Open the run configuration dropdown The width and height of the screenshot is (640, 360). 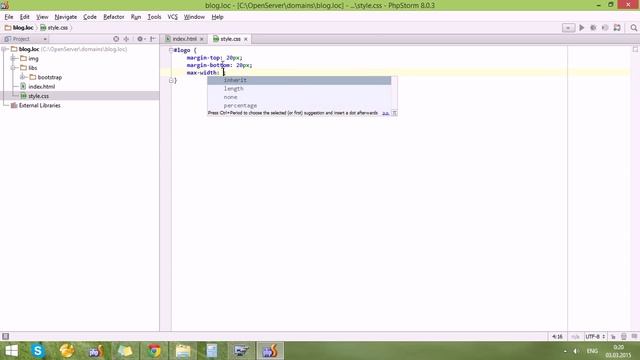(x=568, y=28)
